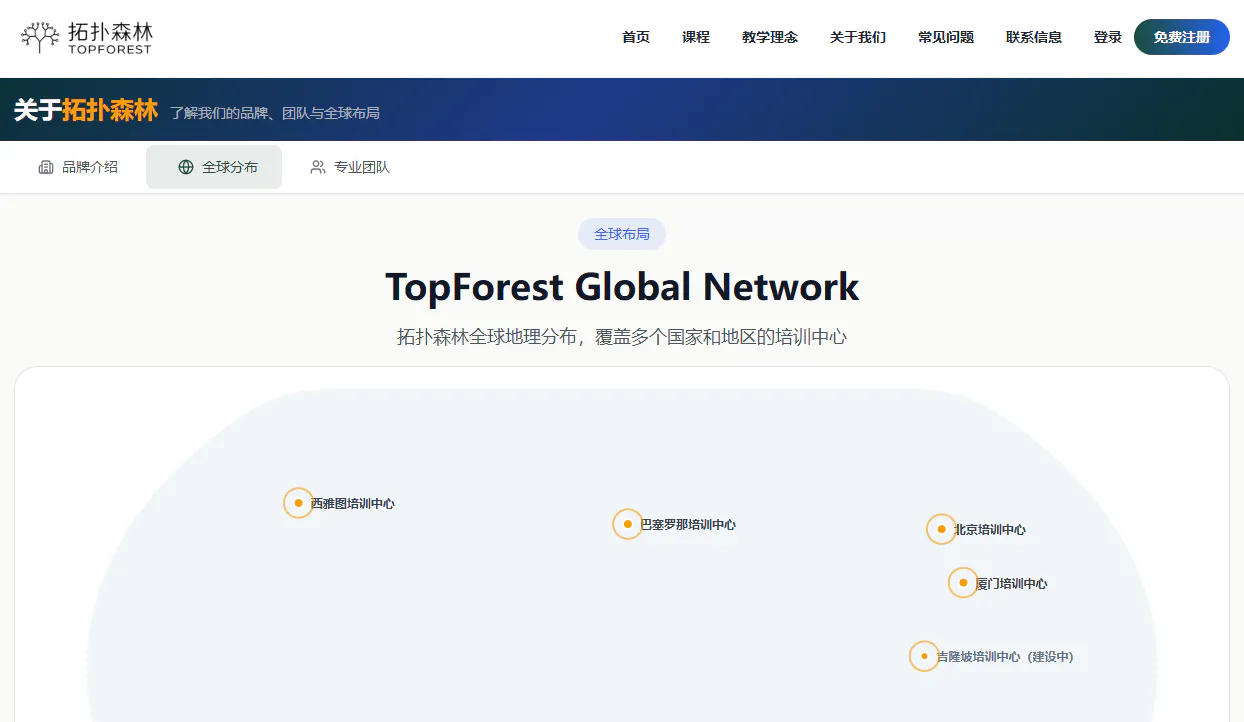
Task: Open 关于我们 in the top navigation
Action: 858,37
